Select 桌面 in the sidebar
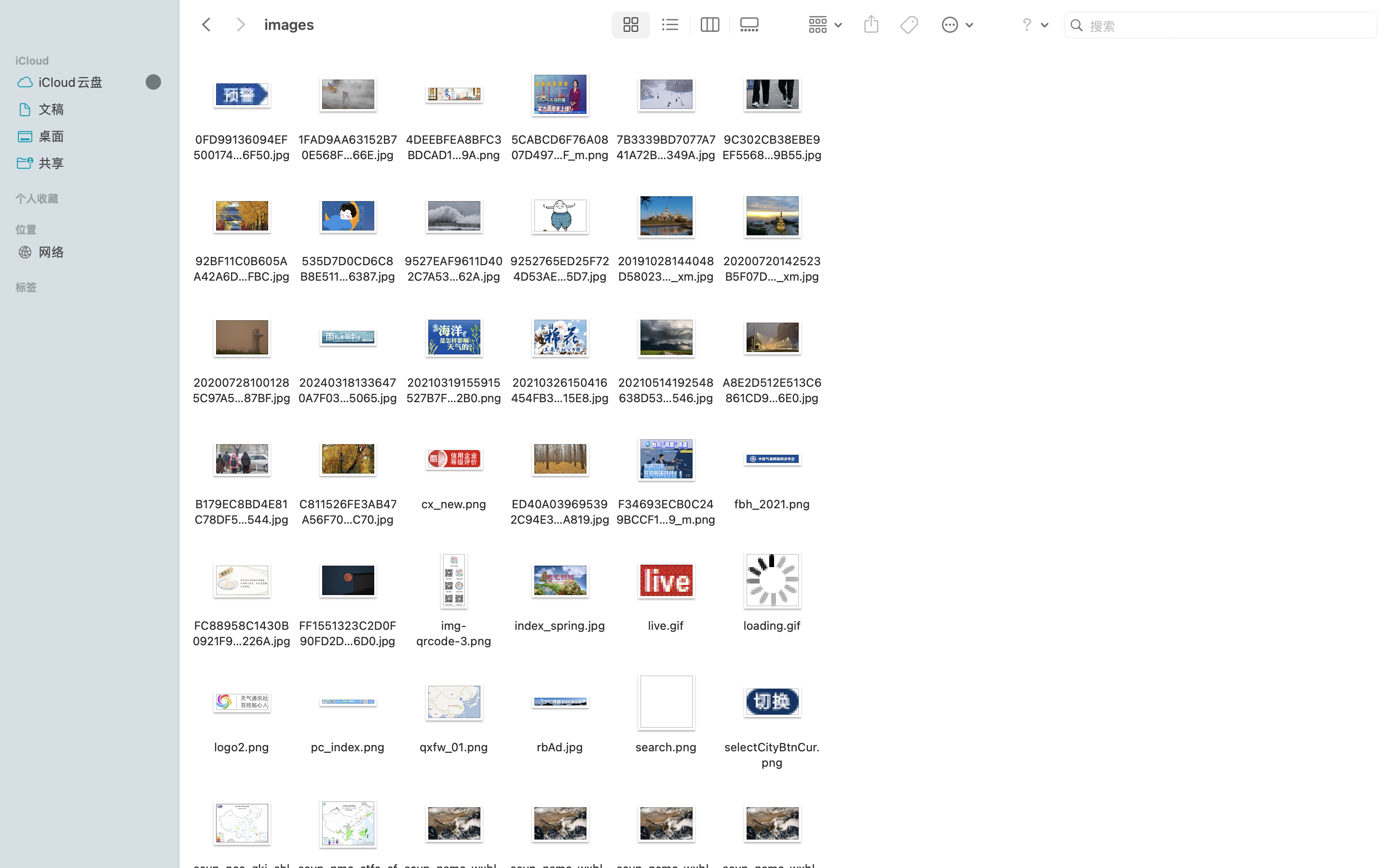The image size is (1389, 868). pyautogui.click(x=51, y=136)
